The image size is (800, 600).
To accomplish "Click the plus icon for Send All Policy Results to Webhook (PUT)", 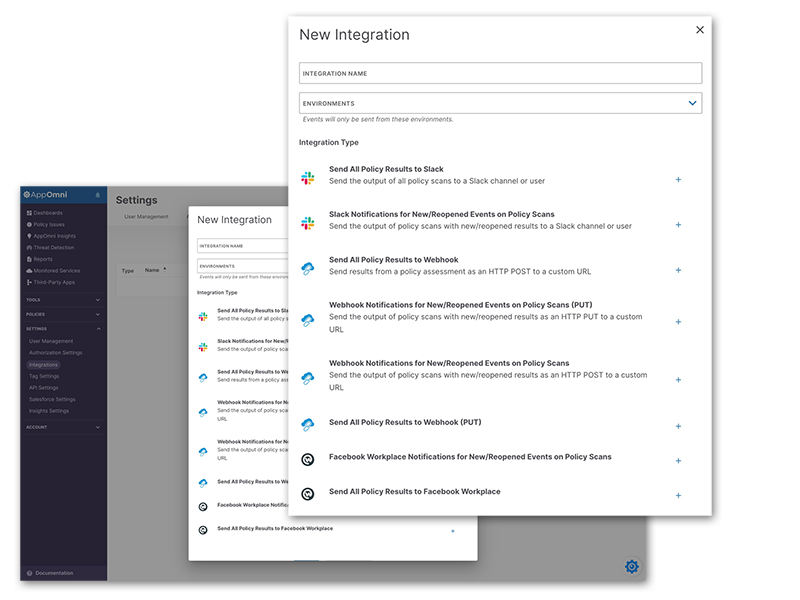I will click(x=678, y=427).
